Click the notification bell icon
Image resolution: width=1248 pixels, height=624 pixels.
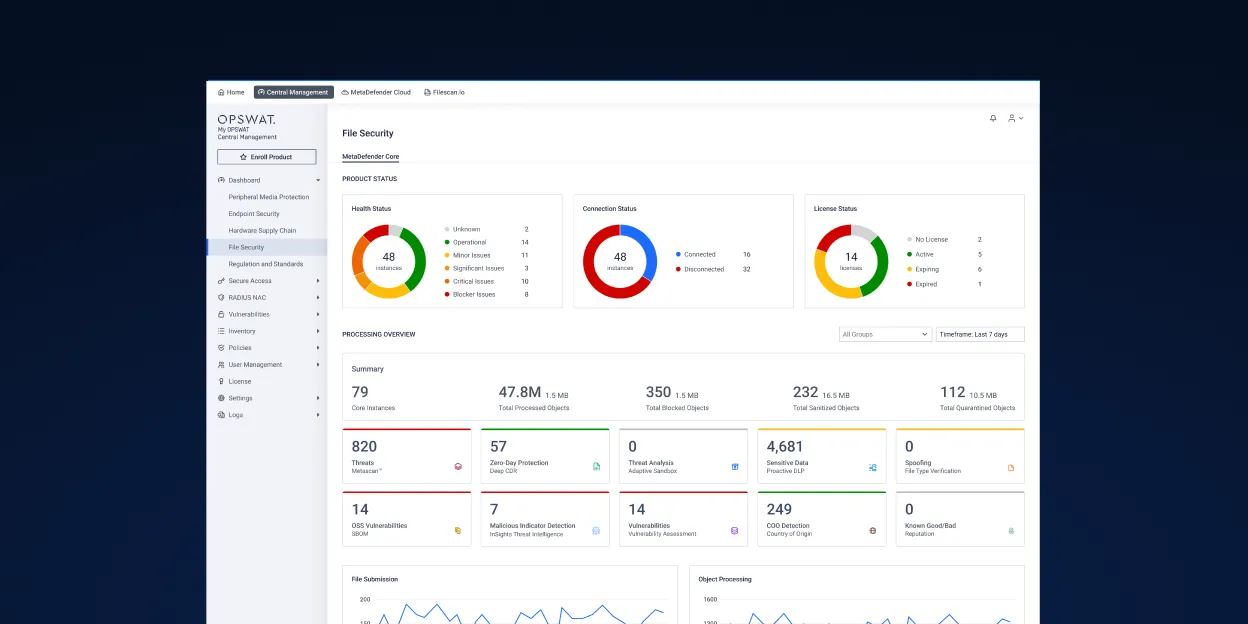993,118
